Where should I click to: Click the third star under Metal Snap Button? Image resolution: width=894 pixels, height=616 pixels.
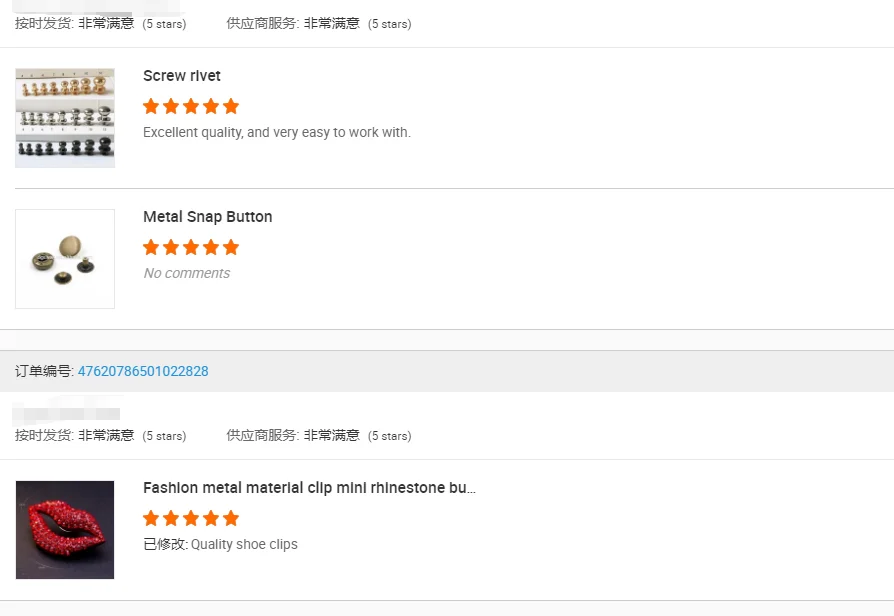(191, 247)
